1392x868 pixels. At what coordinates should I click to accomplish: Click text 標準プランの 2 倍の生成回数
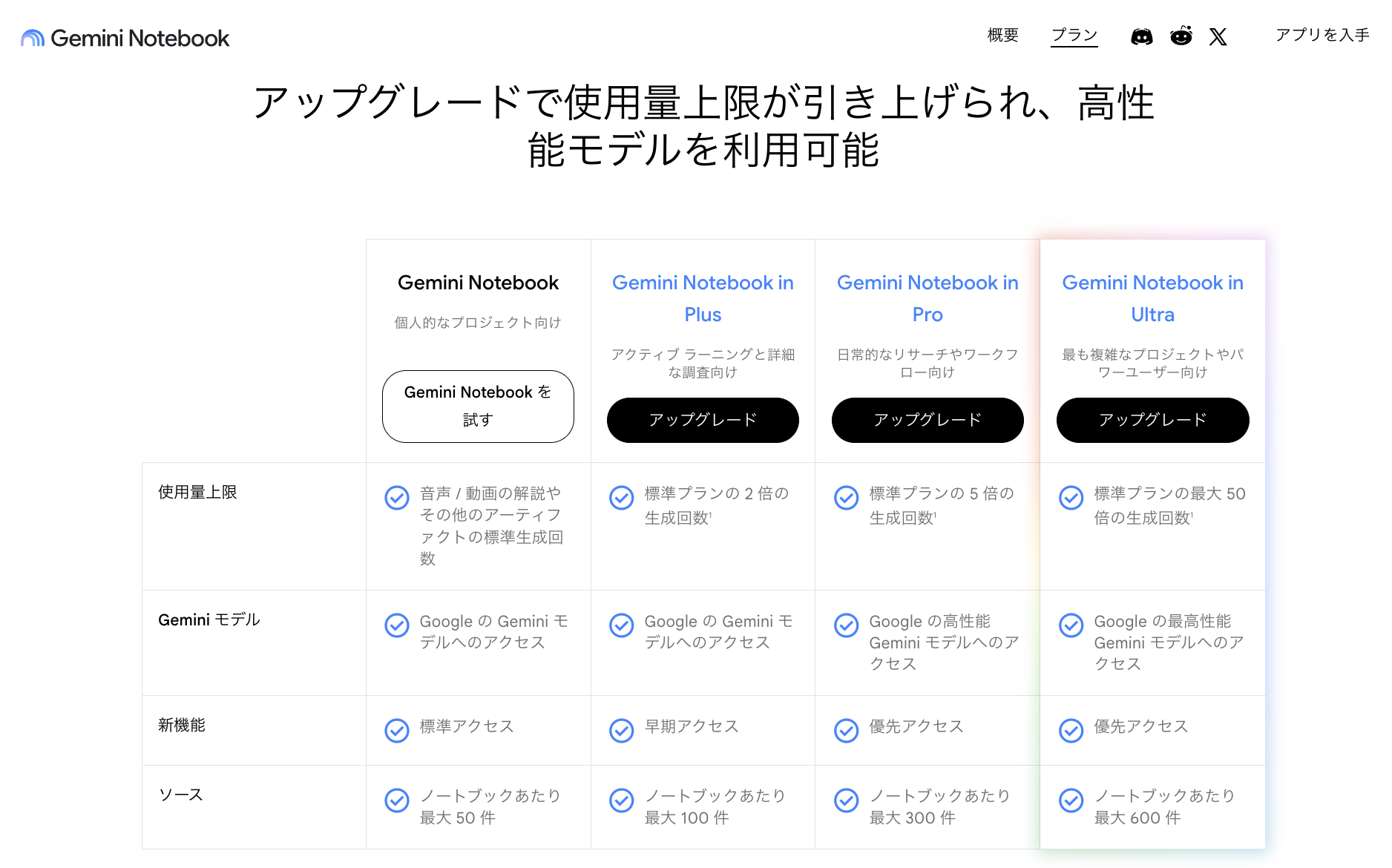click(717, 505)
